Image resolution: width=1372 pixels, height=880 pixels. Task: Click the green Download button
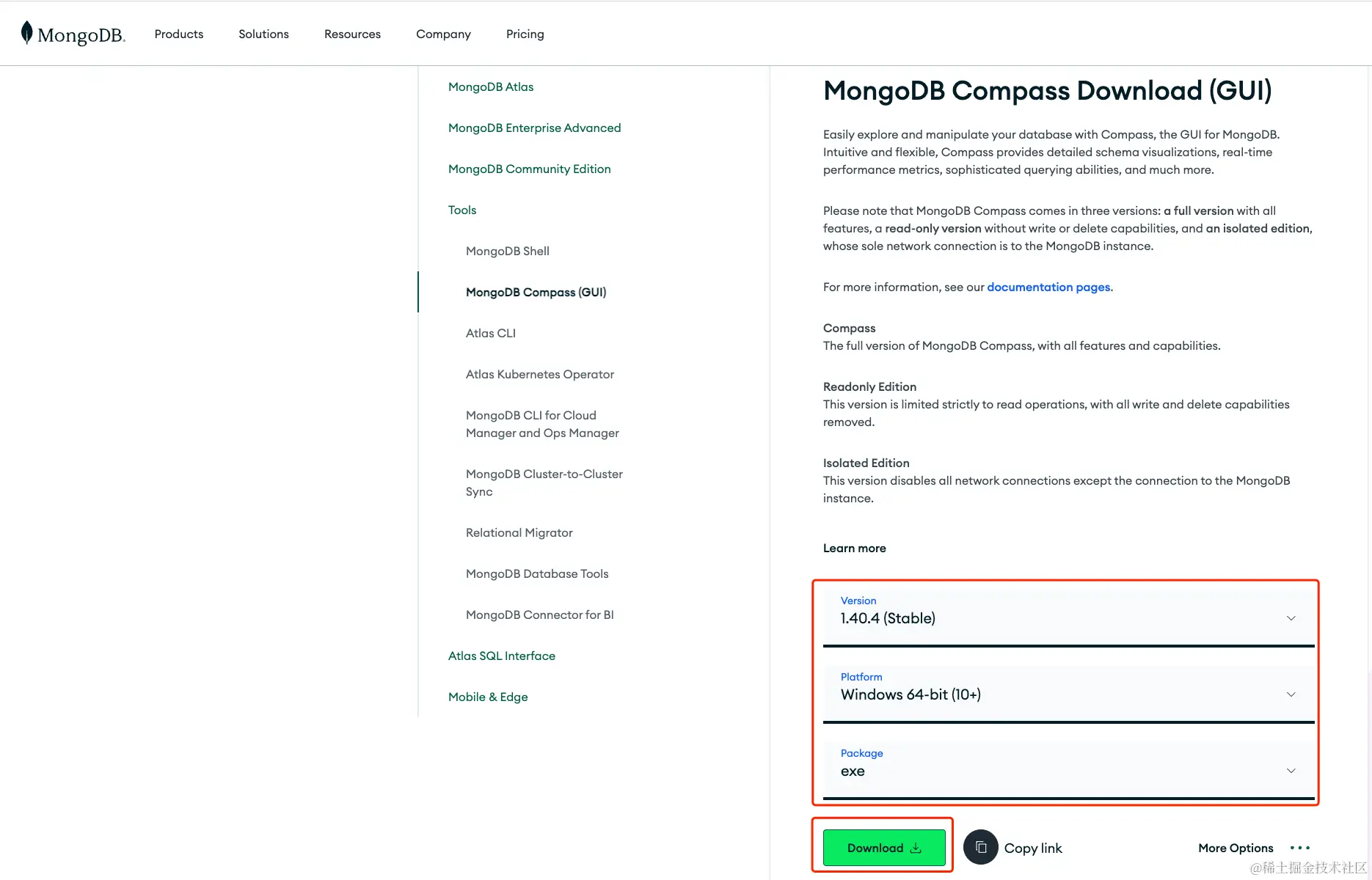coord(884,848)
